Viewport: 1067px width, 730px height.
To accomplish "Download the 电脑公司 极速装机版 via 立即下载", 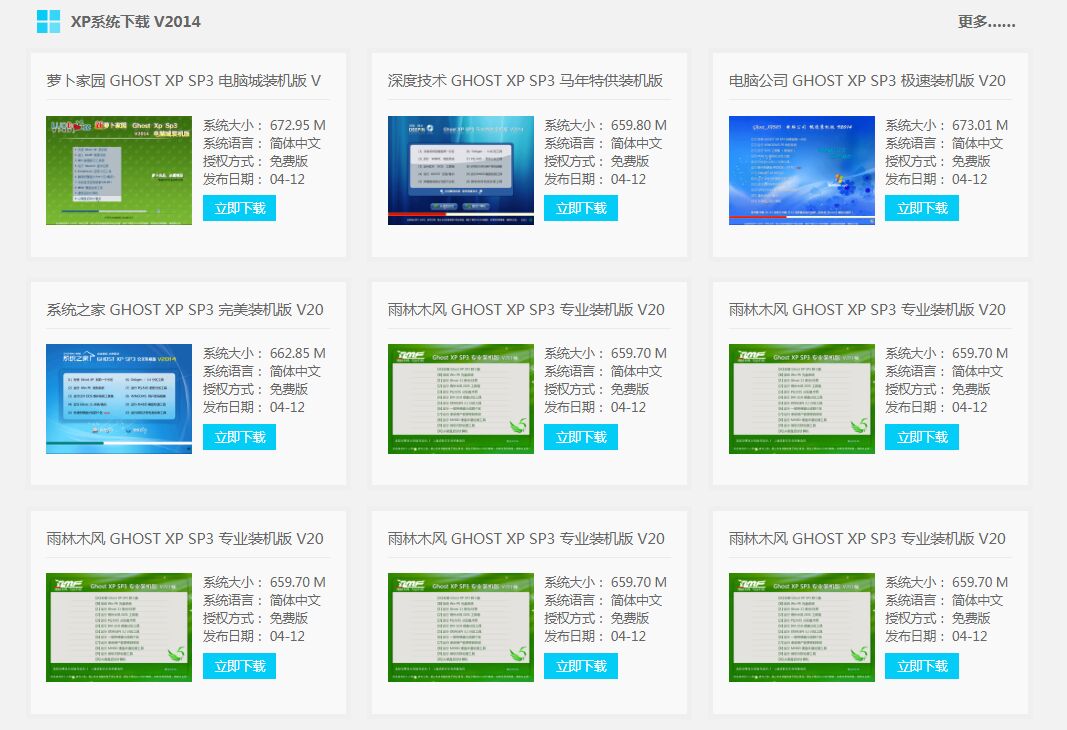I will [x=922, y=208].
